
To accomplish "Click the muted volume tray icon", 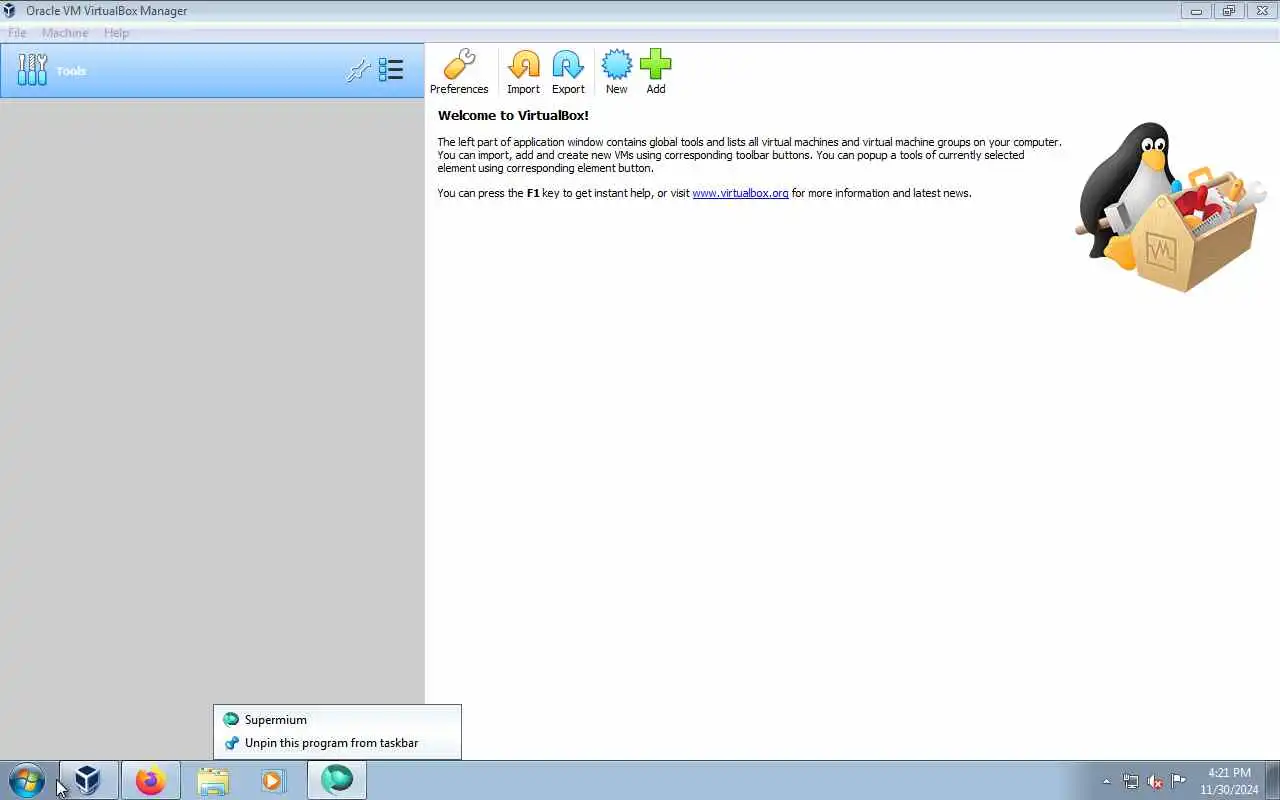I will pos(1155,781).
